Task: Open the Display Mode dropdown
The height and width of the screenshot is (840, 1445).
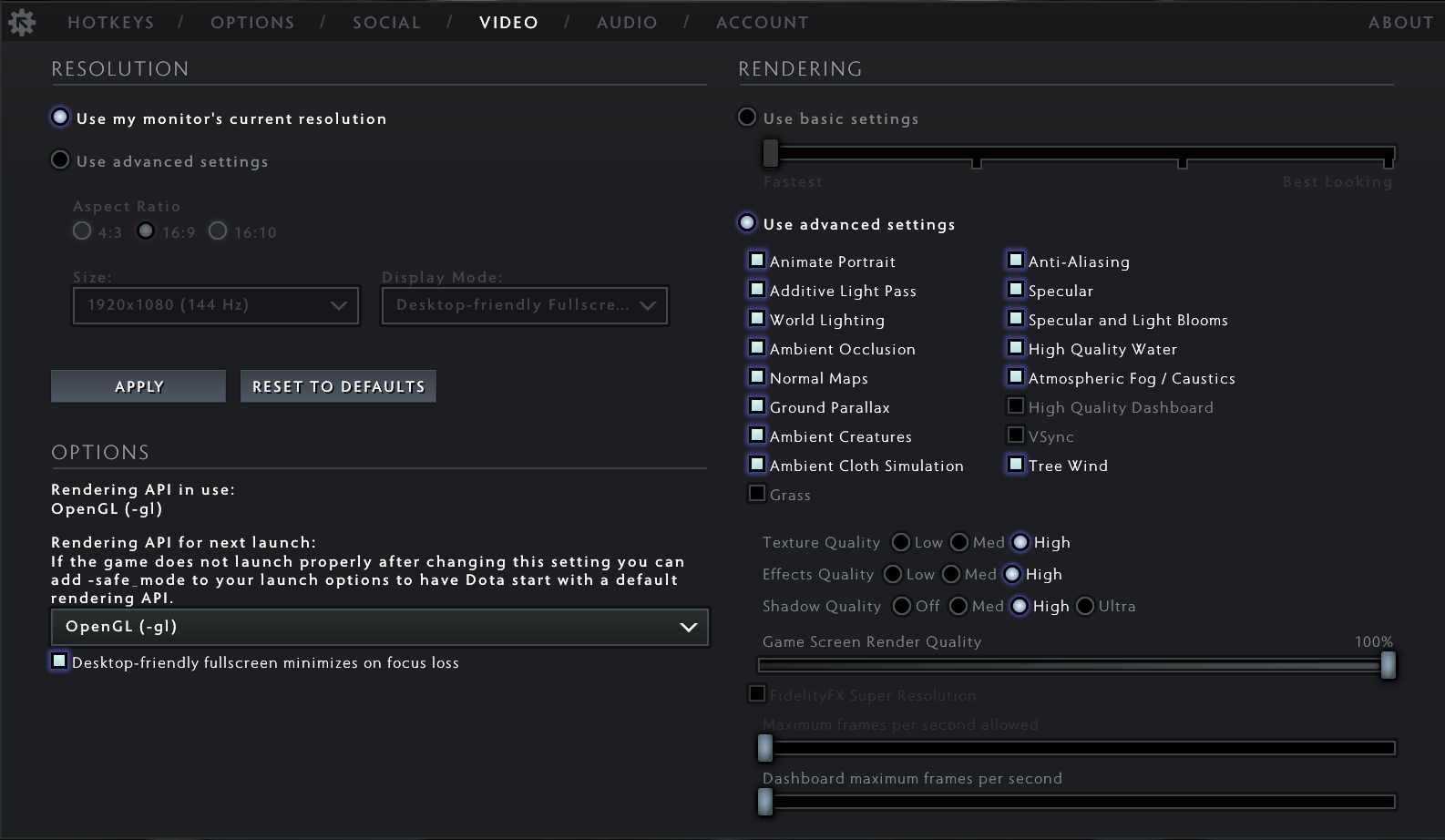Action: [525, 305]
